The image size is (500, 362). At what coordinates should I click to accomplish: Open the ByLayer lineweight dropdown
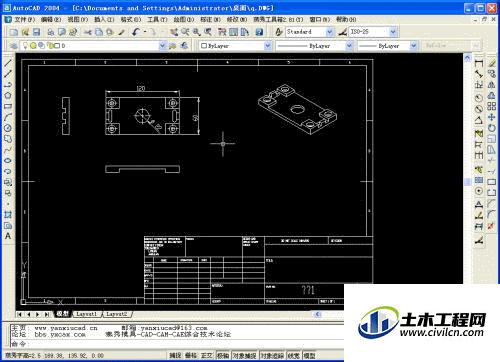[x=414, y=46]
